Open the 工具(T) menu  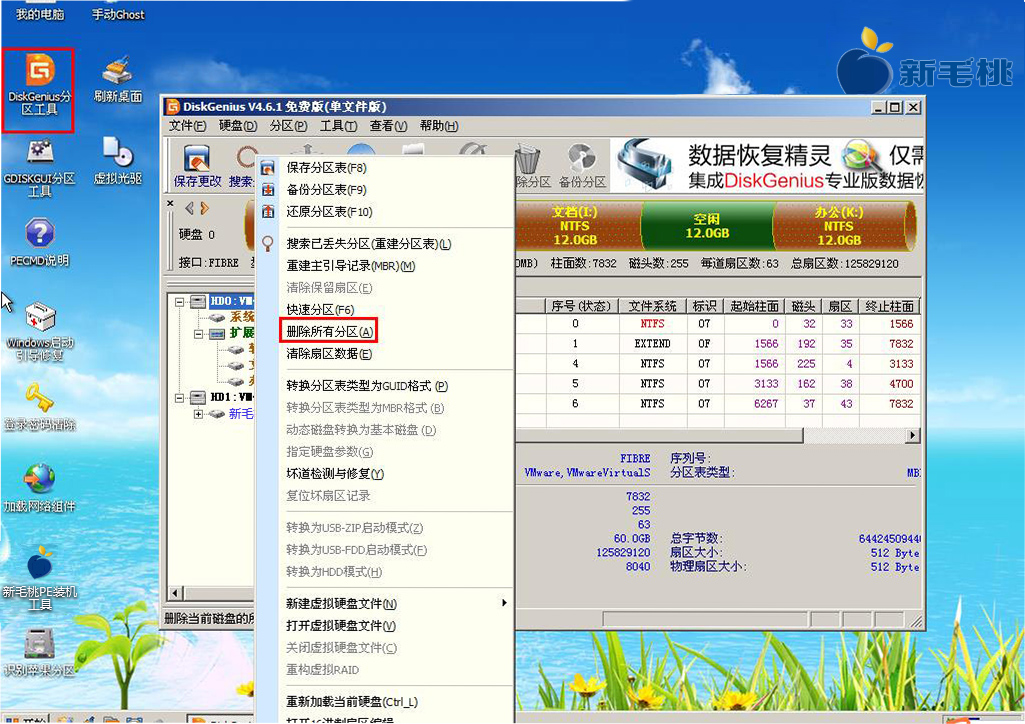coord(339,125)
